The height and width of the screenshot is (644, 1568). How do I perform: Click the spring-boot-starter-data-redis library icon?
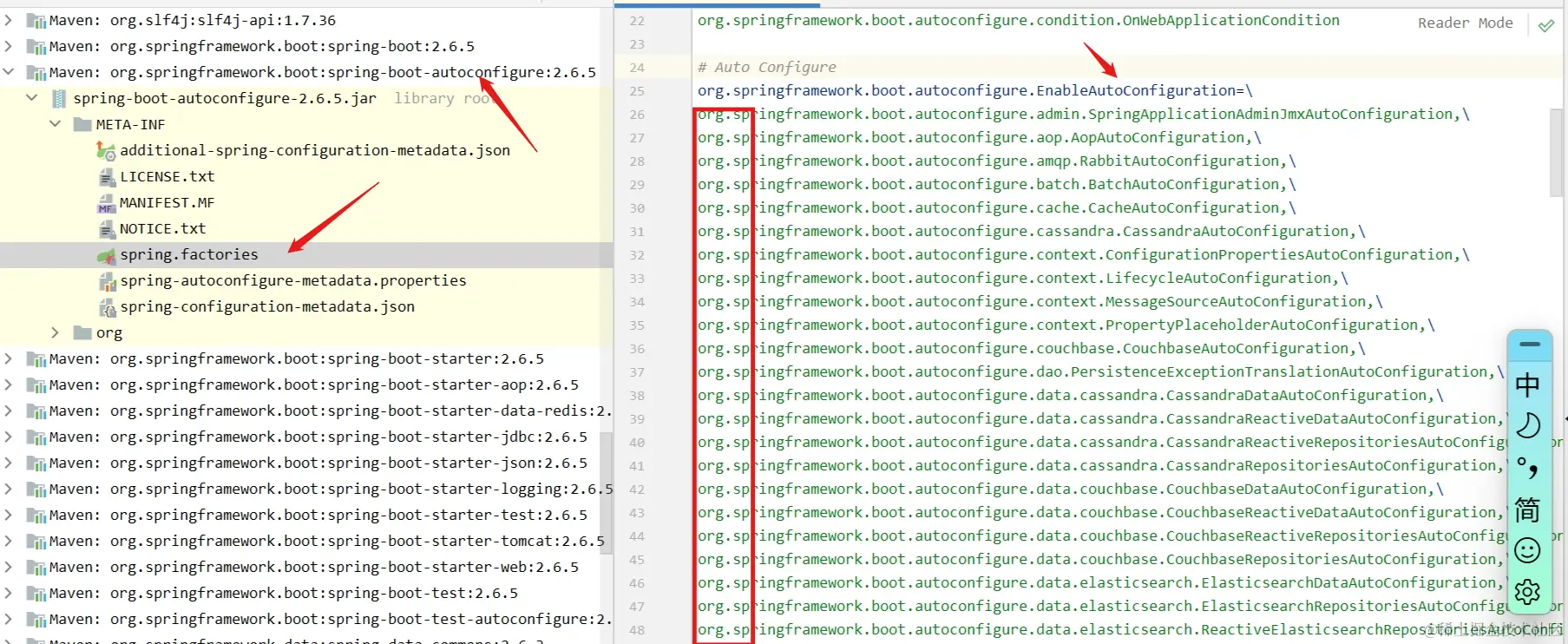tap(36, 411)
